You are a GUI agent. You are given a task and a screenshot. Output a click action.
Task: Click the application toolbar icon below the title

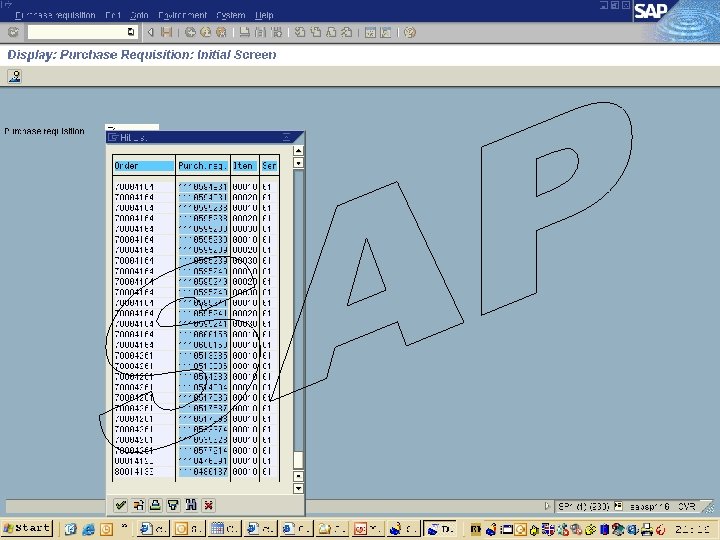pos(15,76)
